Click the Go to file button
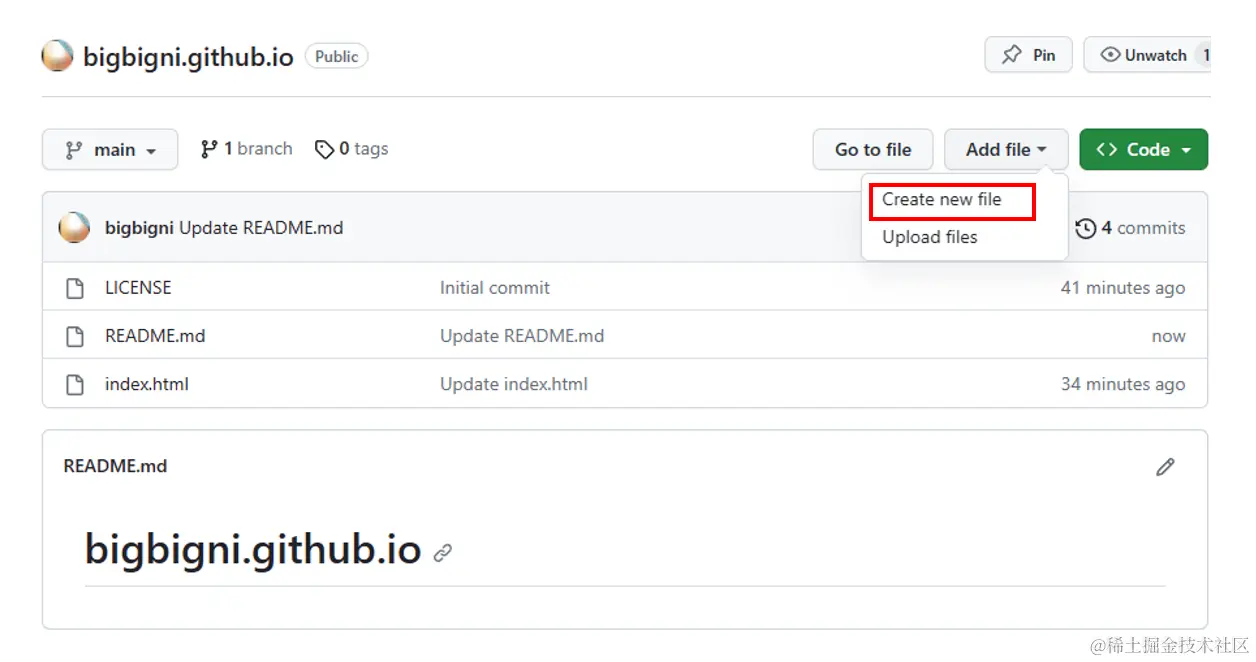This screenshot has height=662, width=1256. point(873,150)
